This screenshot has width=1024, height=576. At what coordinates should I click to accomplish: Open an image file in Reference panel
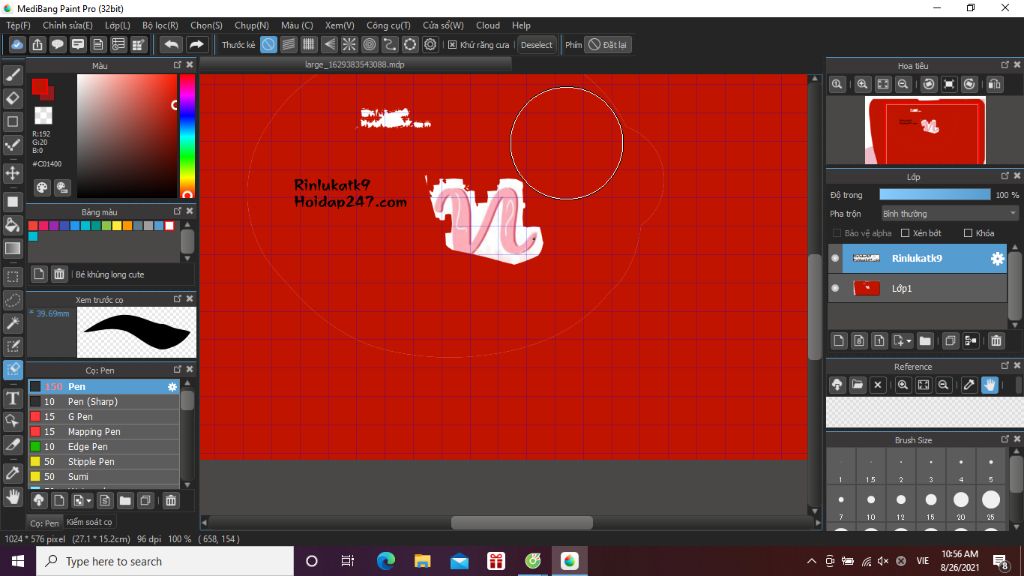point(857,385)
